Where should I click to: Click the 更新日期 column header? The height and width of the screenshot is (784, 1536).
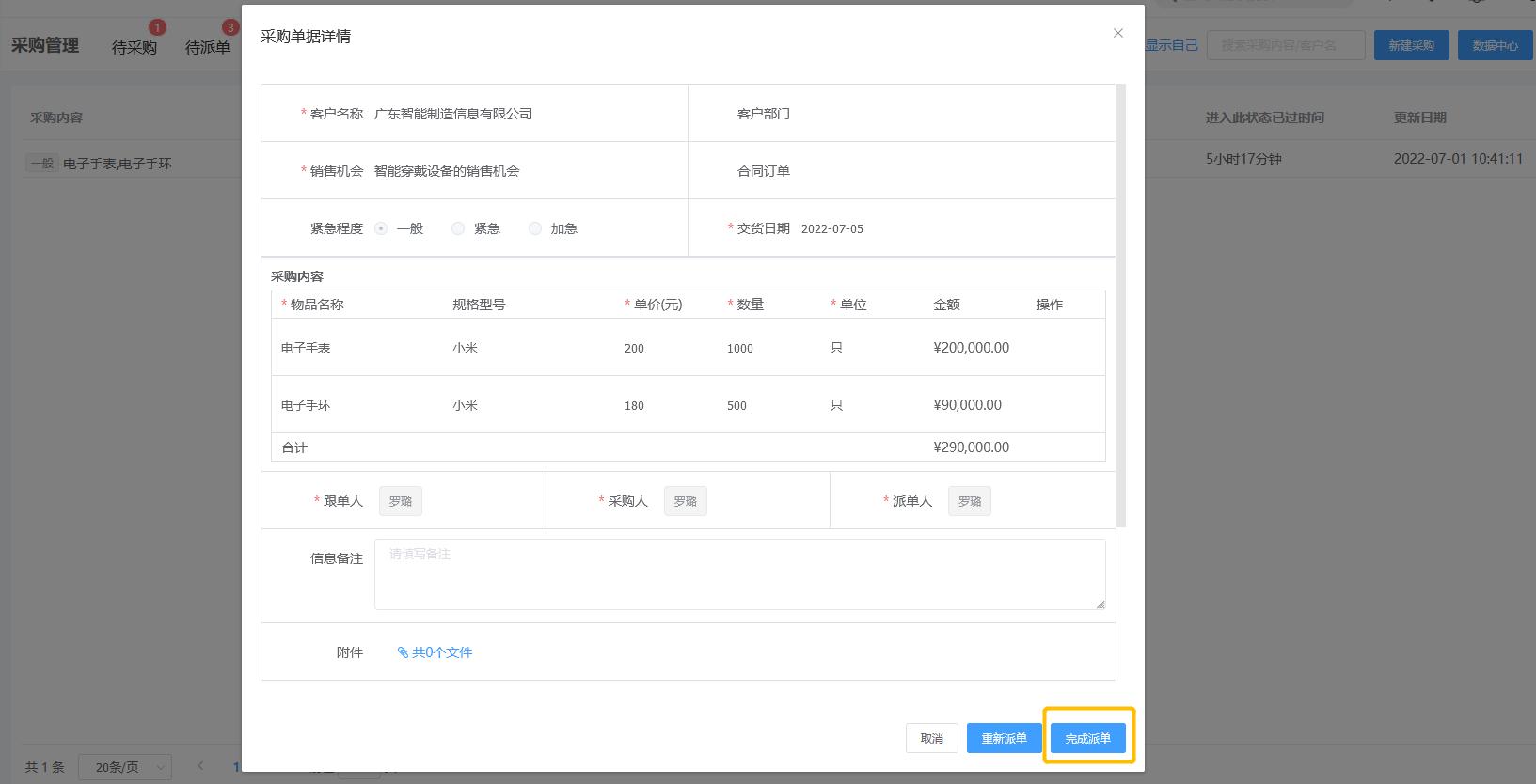click(x=1420, y=118)
